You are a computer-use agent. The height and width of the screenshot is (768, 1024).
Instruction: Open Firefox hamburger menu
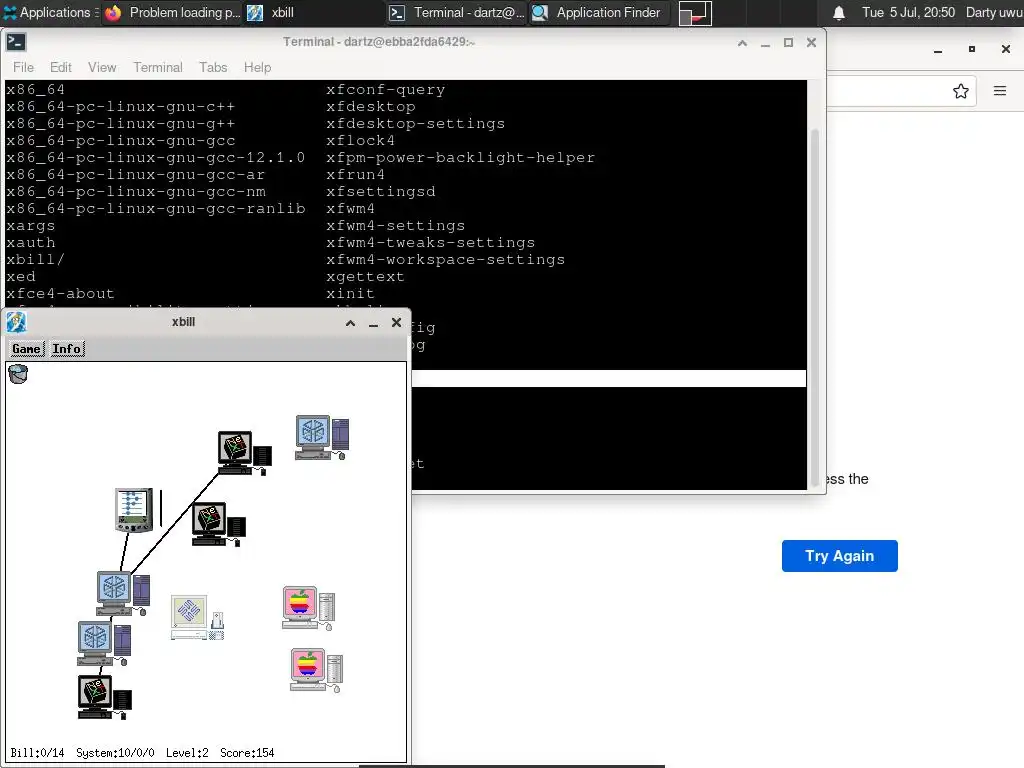tap(1000, 91)
